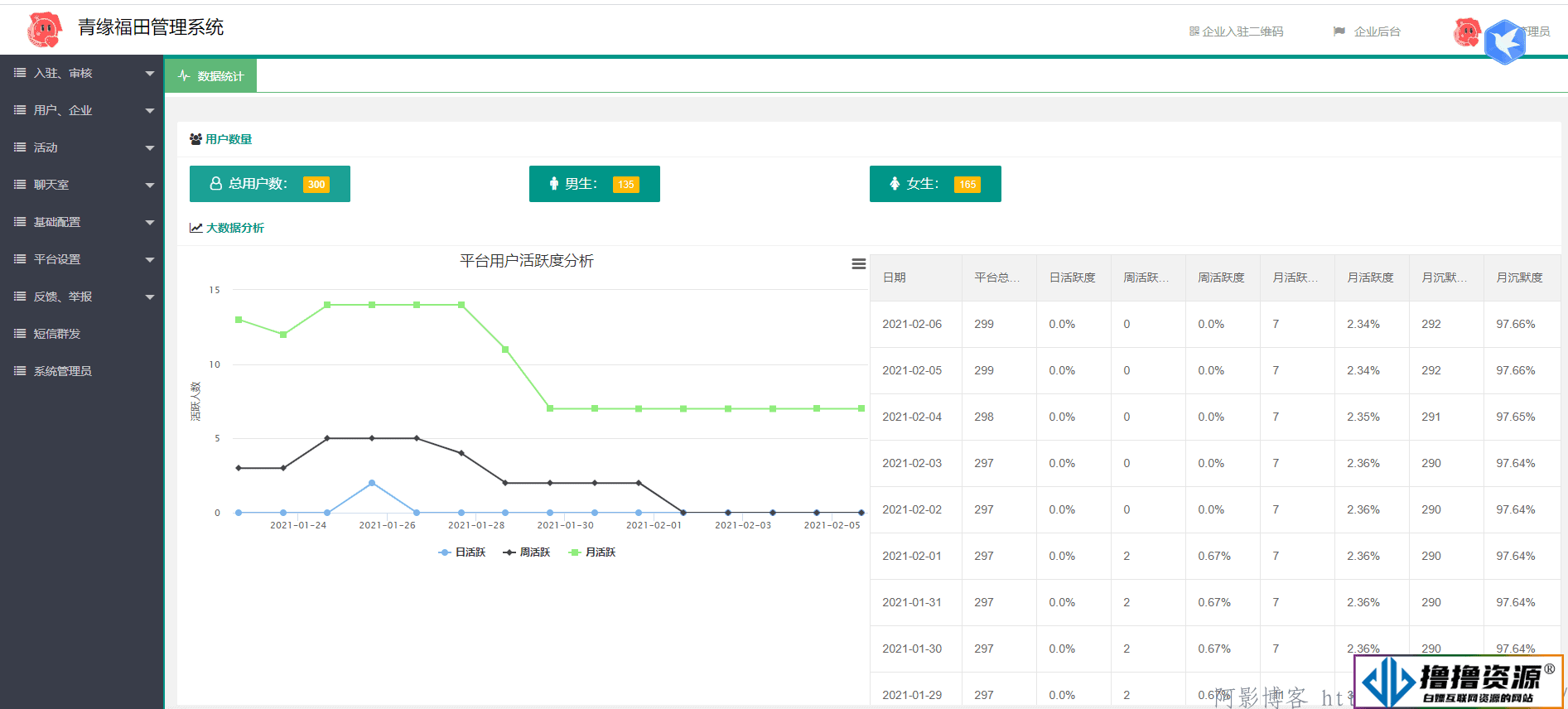The height and width of the screenshot is (709, 1568).
Task: Click the user icon in 总用户数 button
Action: click(x=216, y=184)
